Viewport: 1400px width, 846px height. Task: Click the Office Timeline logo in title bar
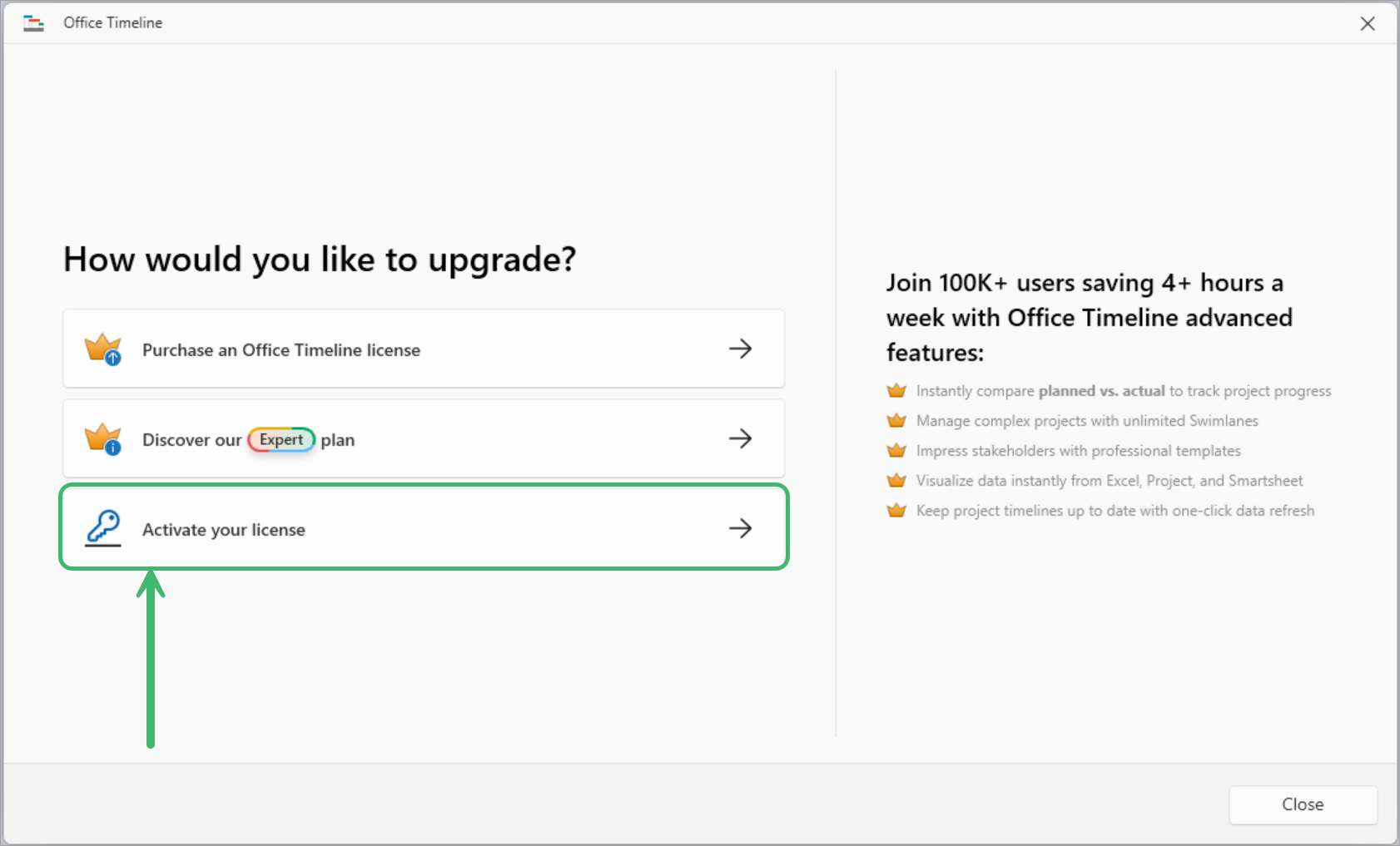33,22
